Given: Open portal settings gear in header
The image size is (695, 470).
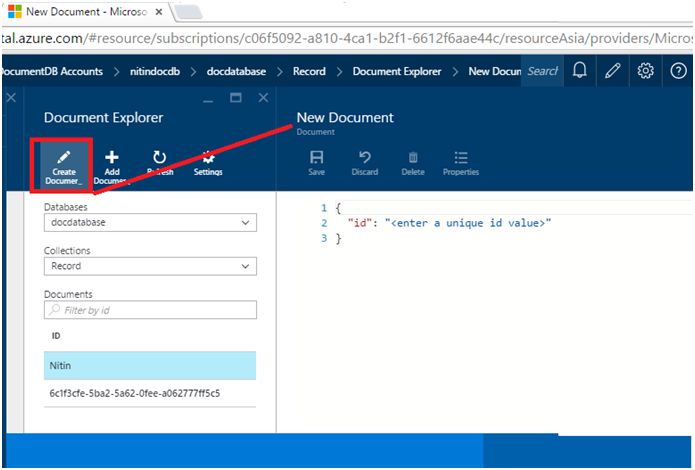Looking at the screenshot, I should pos(645,70).
